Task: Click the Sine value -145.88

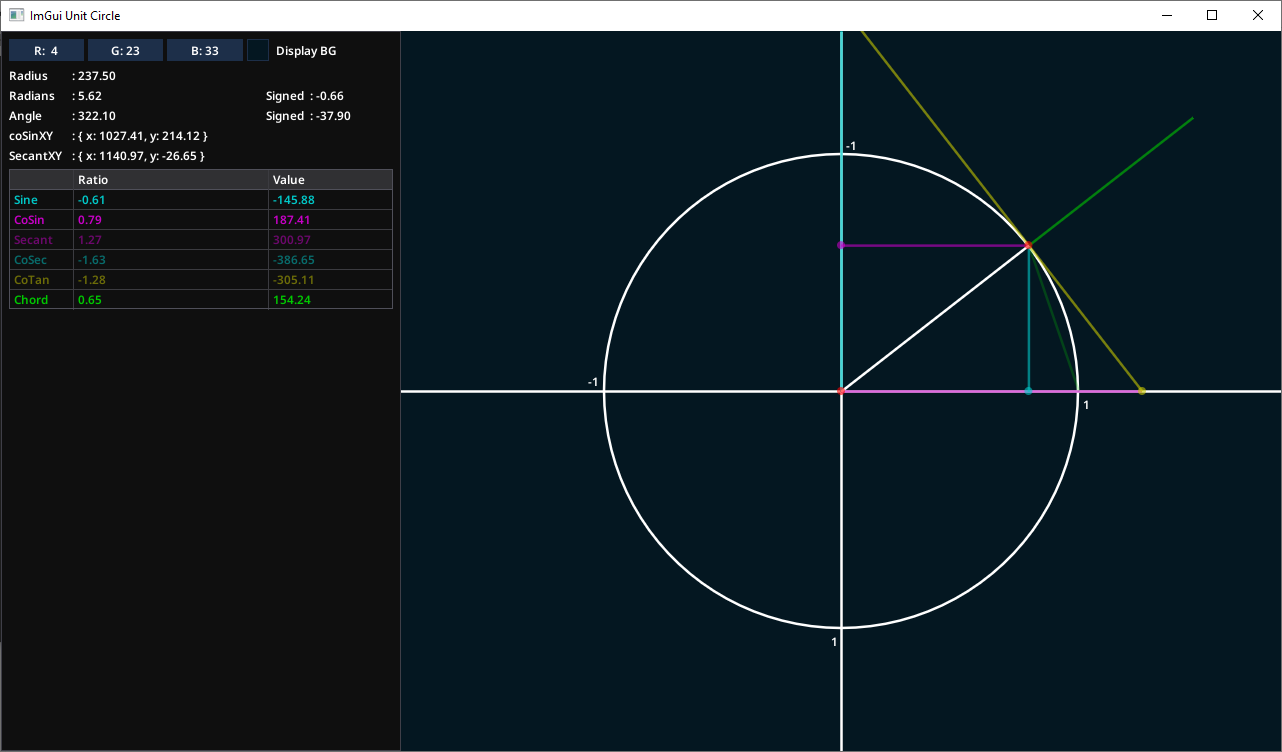Action: coord(294,200)
